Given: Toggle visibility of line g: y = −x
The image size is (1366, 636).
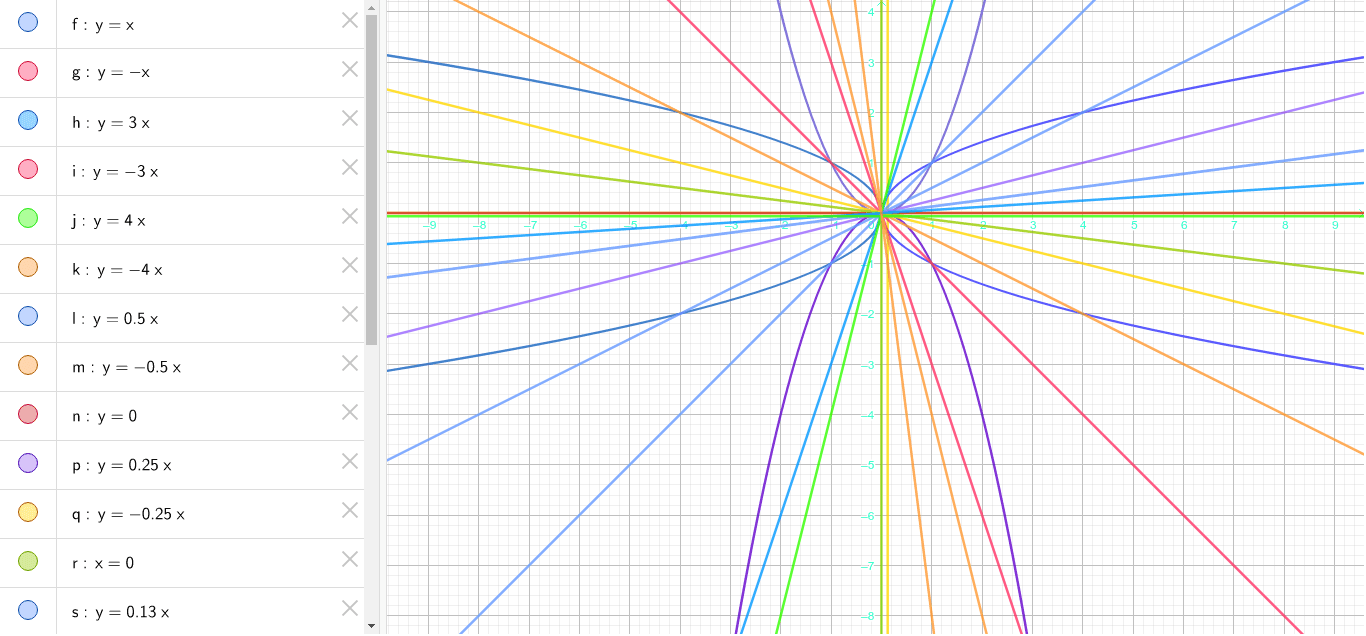Looking at the screenshot, I should point(28,71).
